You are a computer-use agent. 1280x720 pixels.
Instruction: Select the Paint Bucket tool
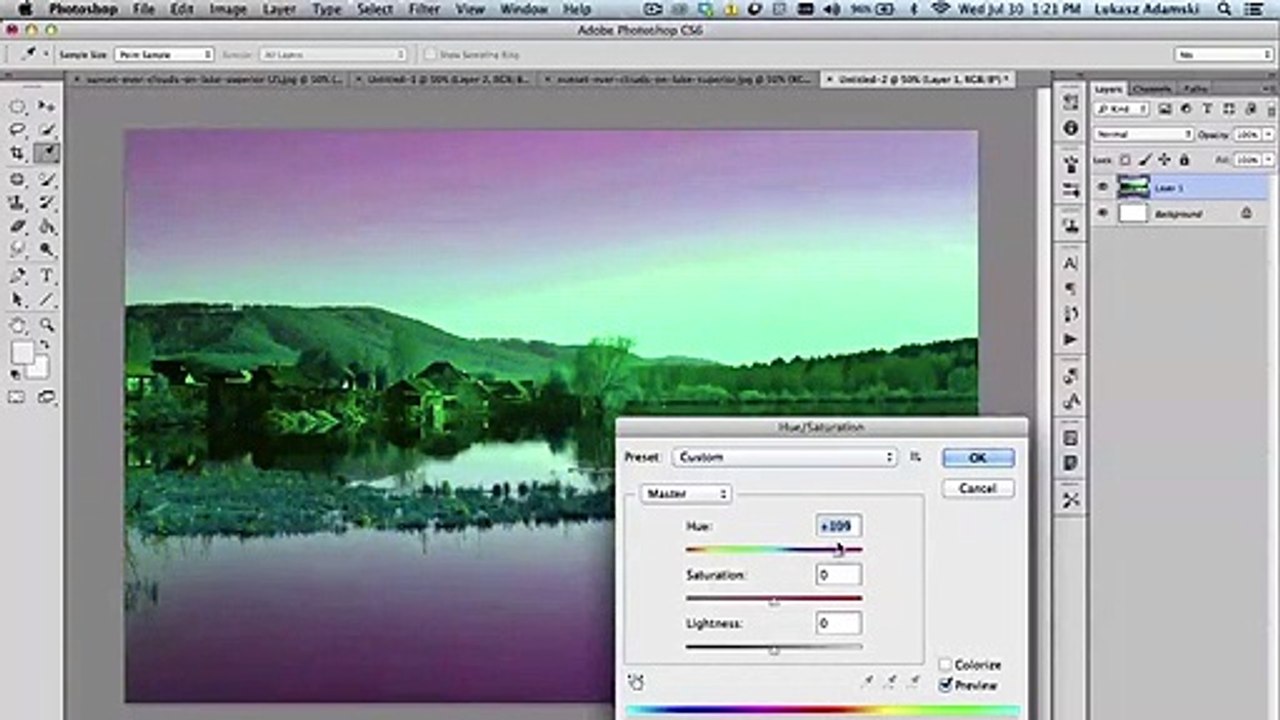tap(47, 227)
